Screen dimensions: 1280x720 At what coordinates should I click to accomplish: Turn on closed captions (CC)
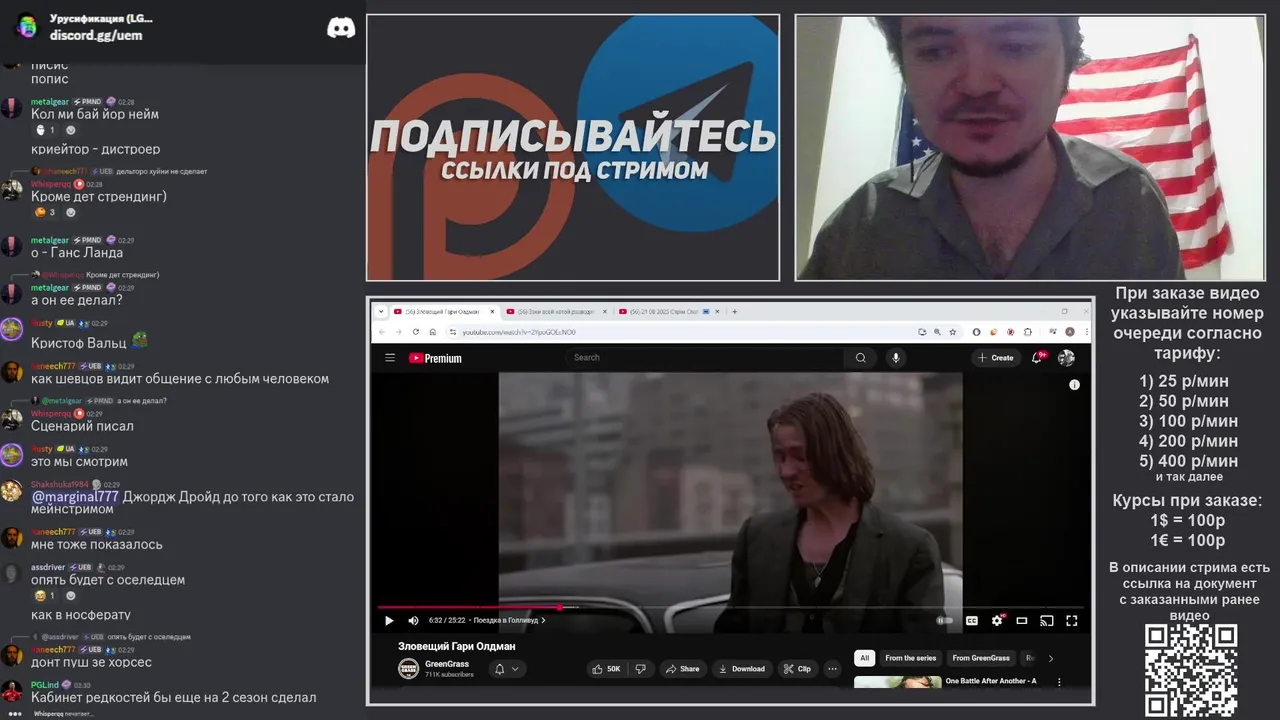[x=971, y=620]
